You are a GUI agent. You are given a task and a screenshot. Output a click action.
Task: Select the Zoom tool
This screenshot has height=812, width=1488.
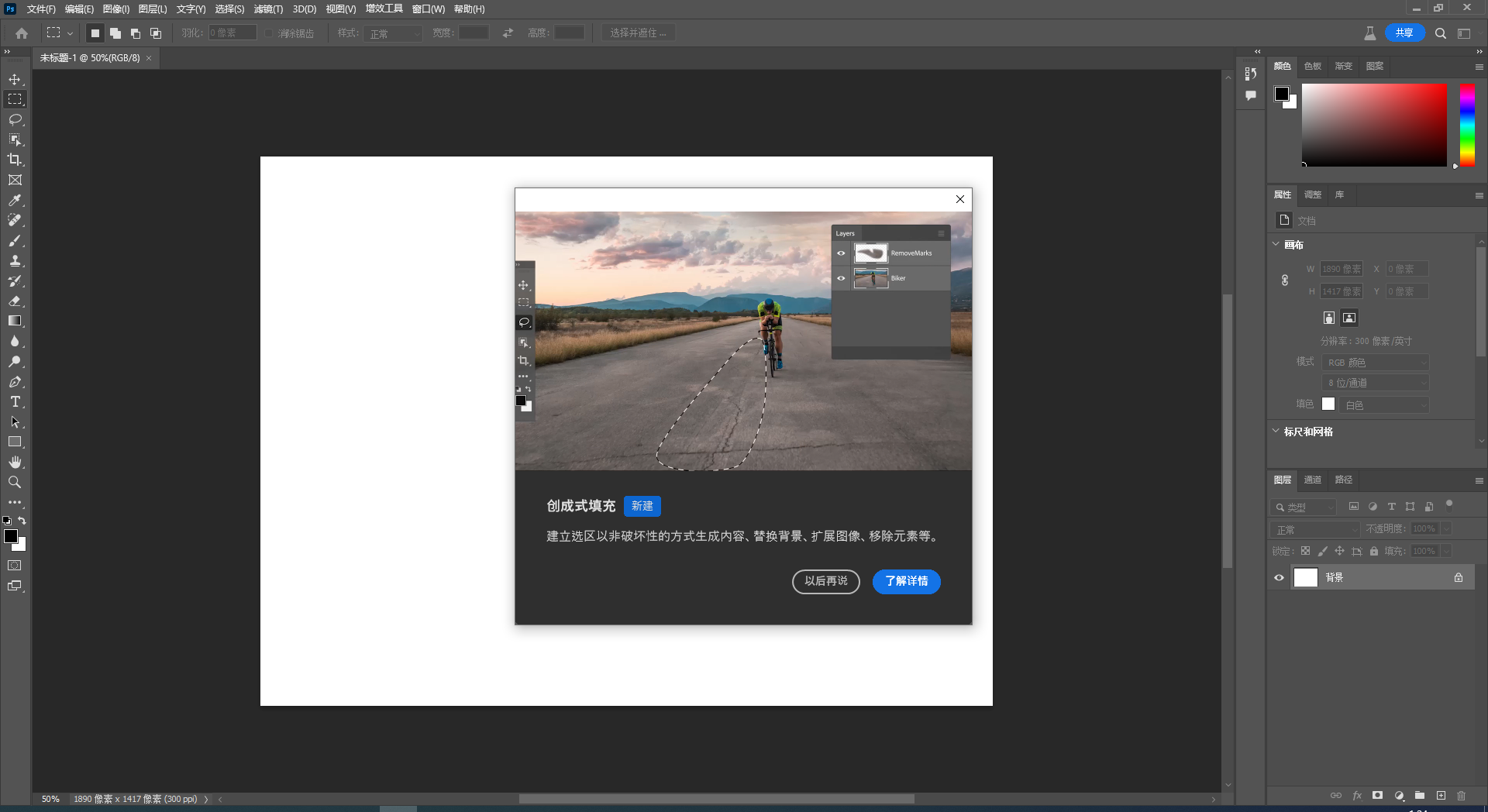(x=15, y=482)
